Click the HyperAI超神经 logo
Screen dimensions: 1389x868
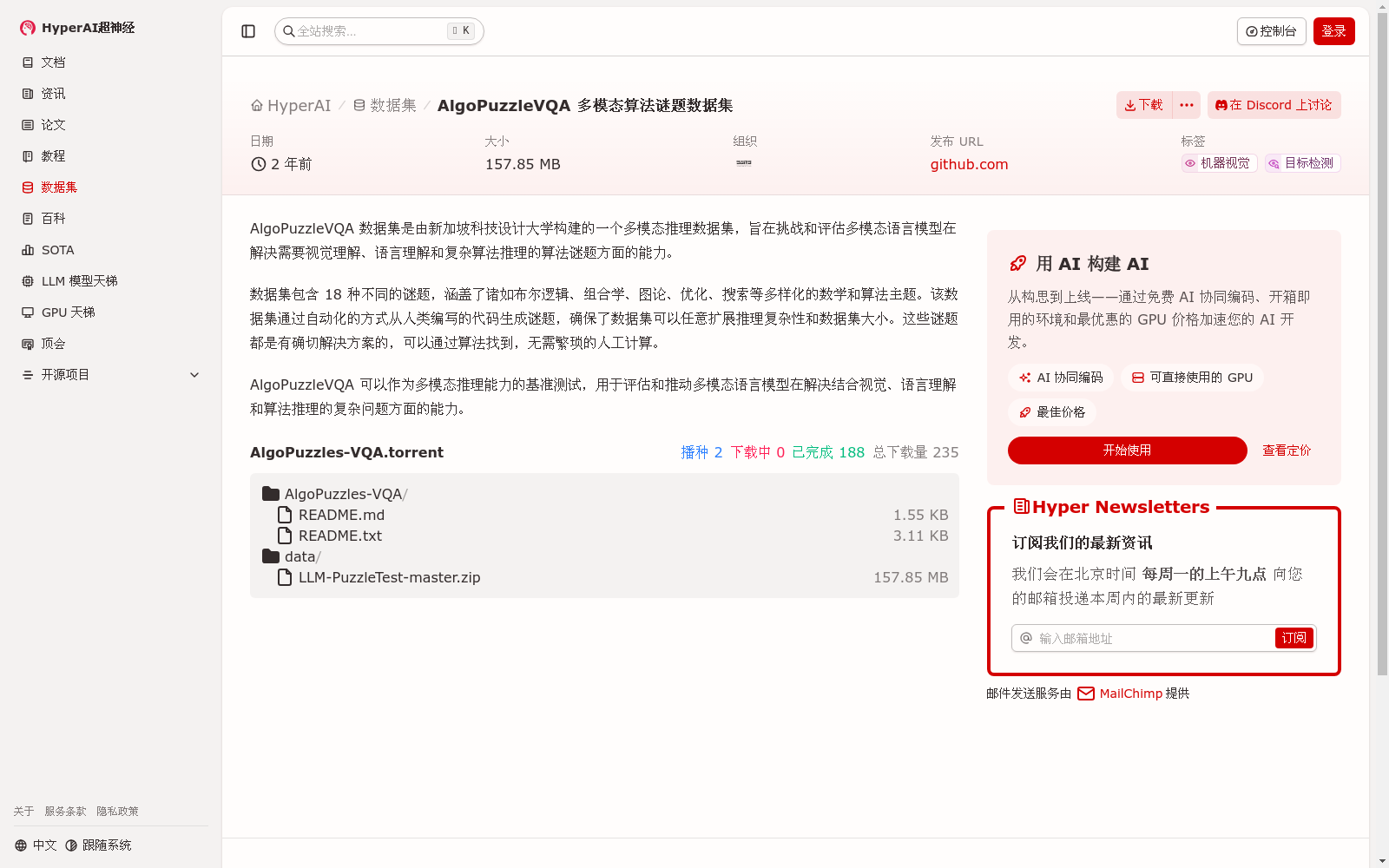pos(76,27)
